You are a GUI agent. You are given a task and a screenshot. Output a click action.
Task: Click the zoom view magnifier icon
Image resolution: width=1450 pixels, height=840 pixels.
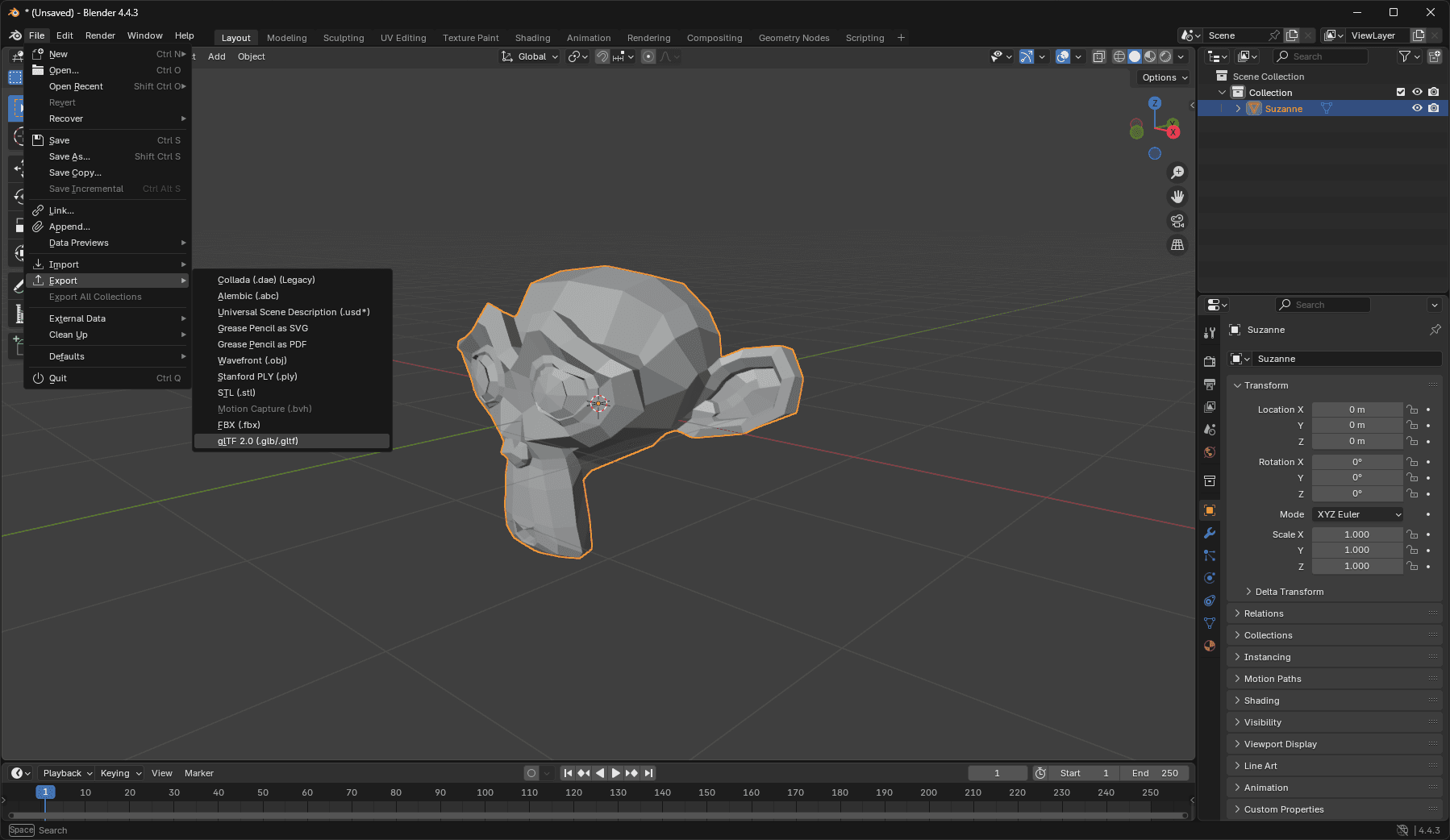pos(1177,173)
